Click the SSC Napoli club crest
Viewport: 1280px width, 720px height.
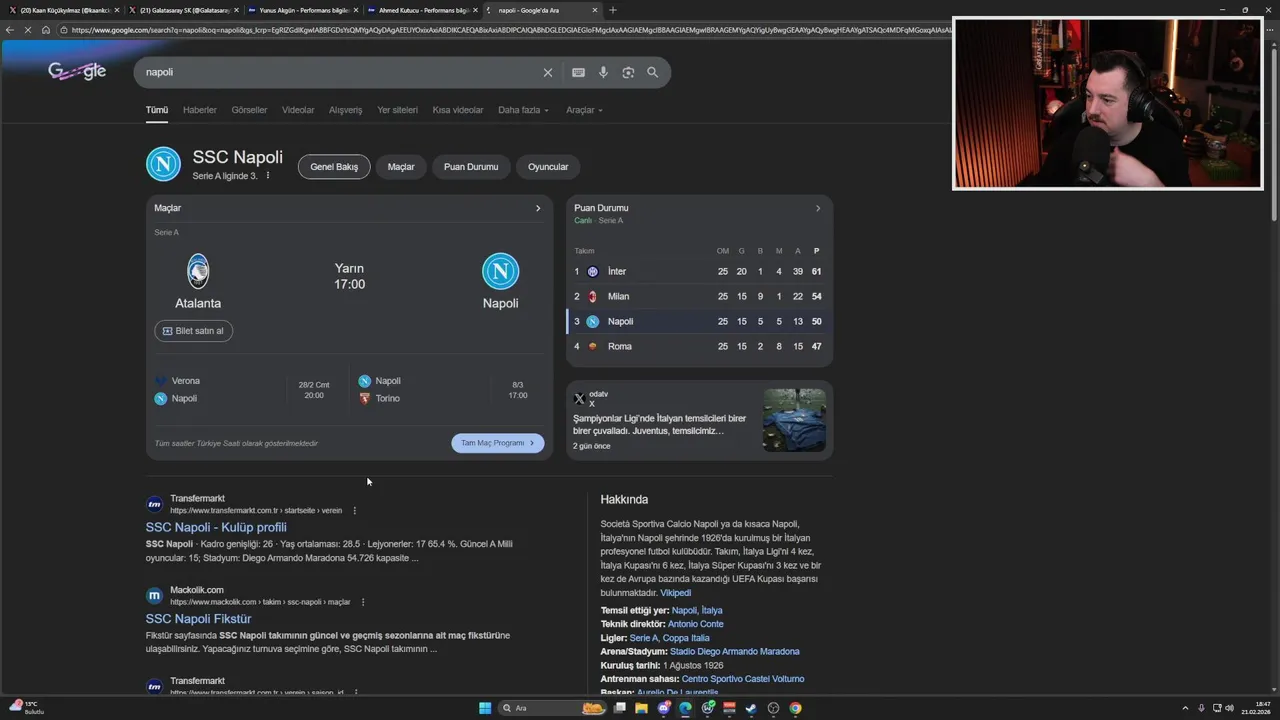click(x=163, y=164)
